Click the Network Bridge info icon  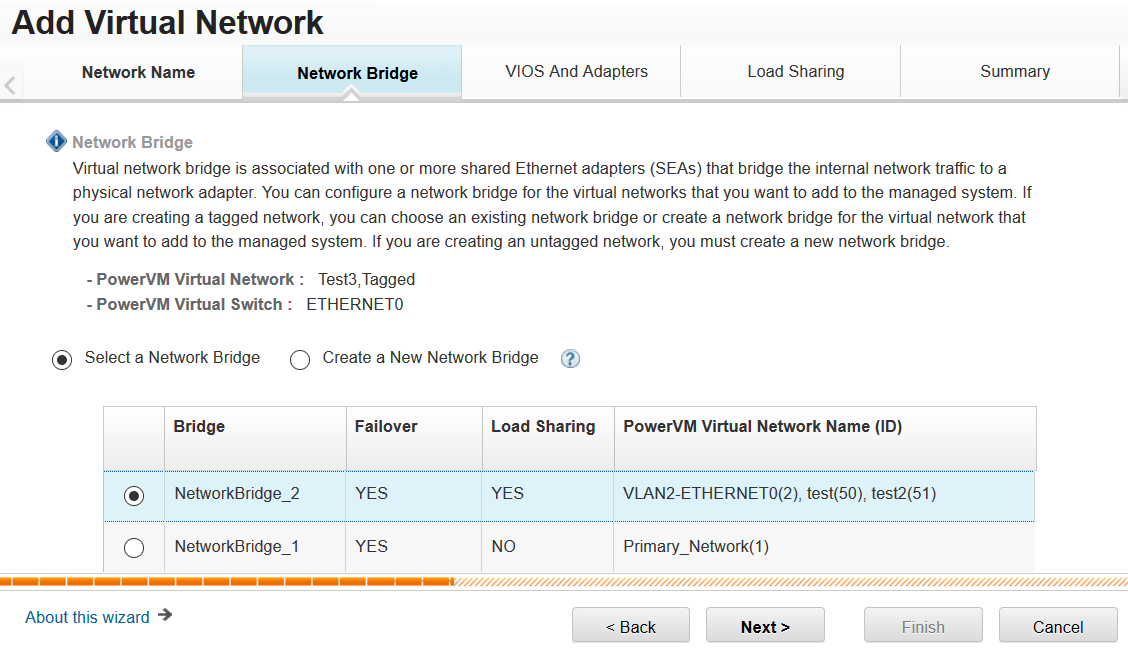pos(56,142)
